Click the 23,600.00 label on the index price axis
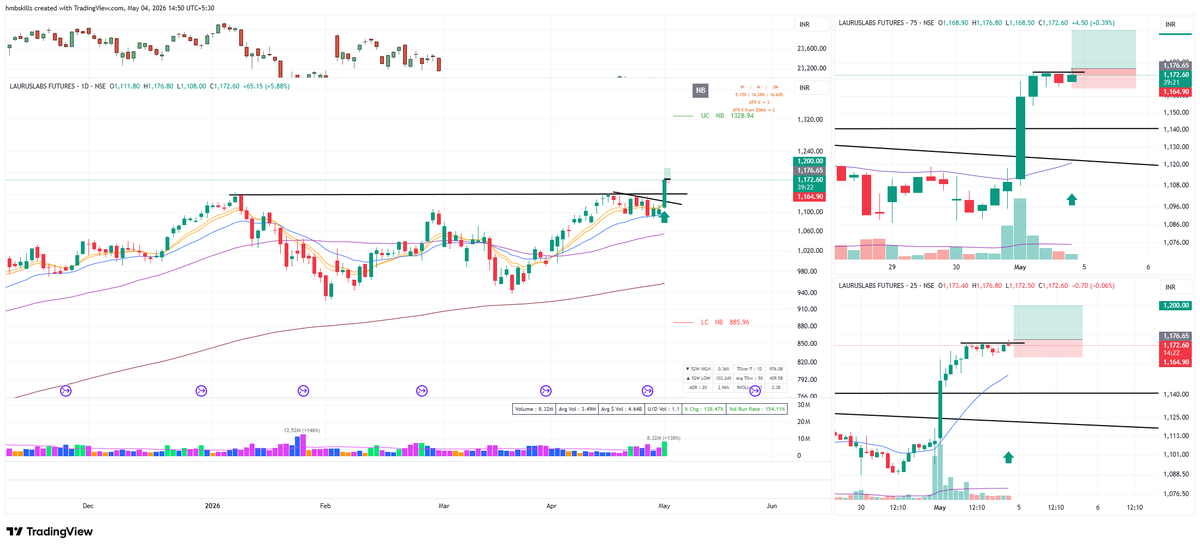Screen dimensions: 1200x548 pos(811,47)
